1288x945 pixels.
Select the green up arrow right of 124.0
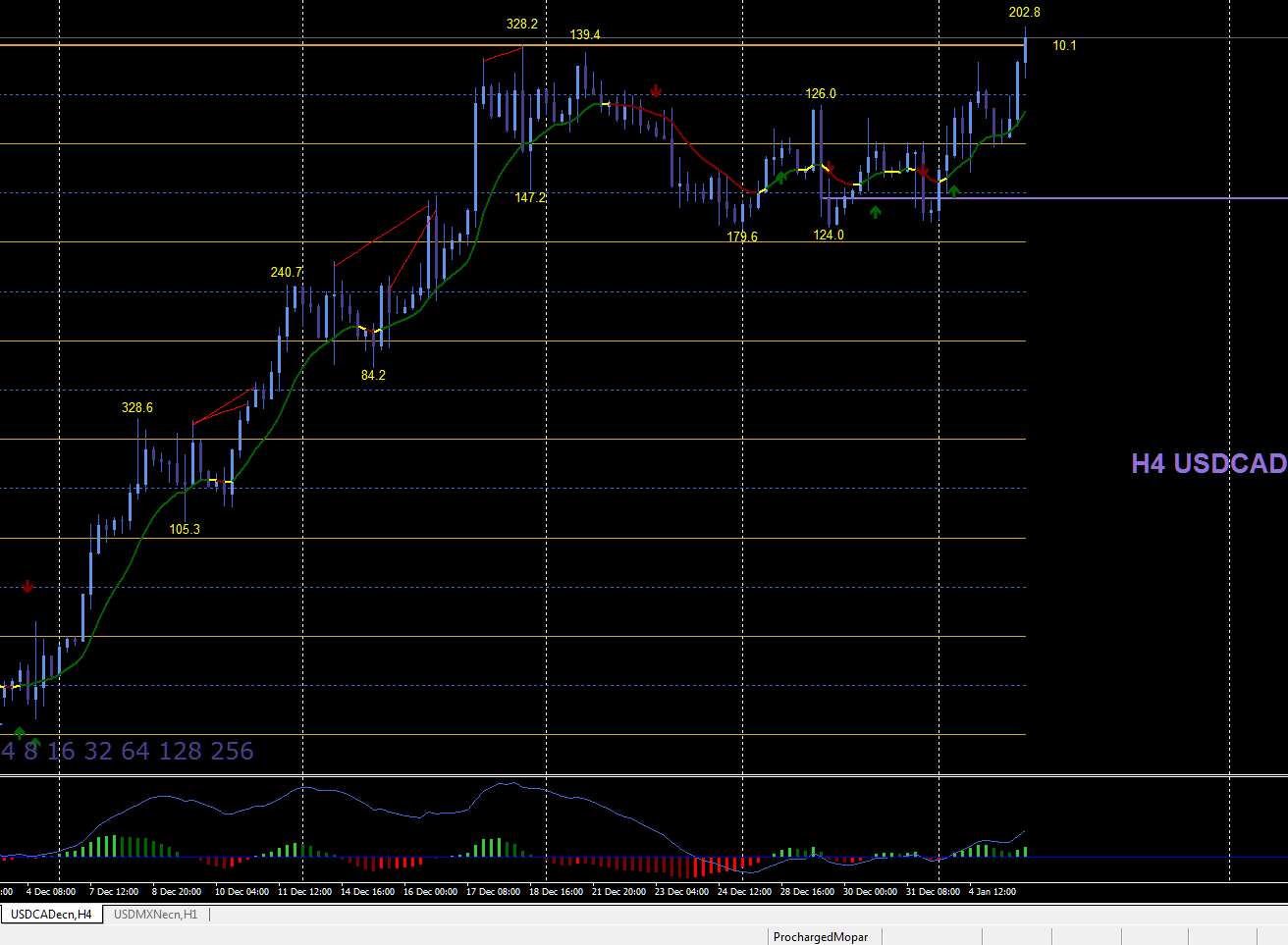coord(875,212)
